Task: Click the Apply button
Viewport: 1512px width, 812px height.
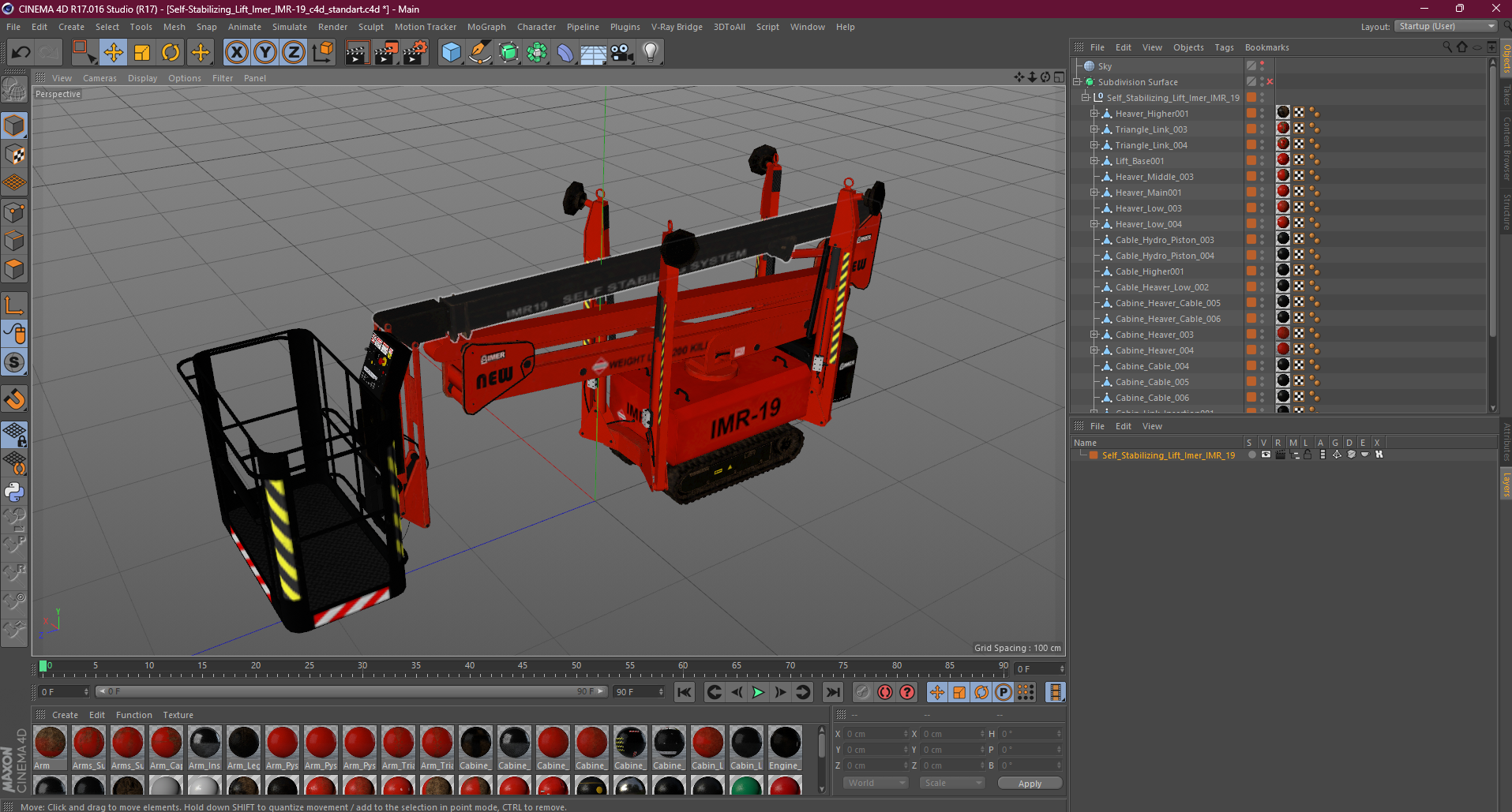Action: pyautogui.click(x=1030, y=784)
